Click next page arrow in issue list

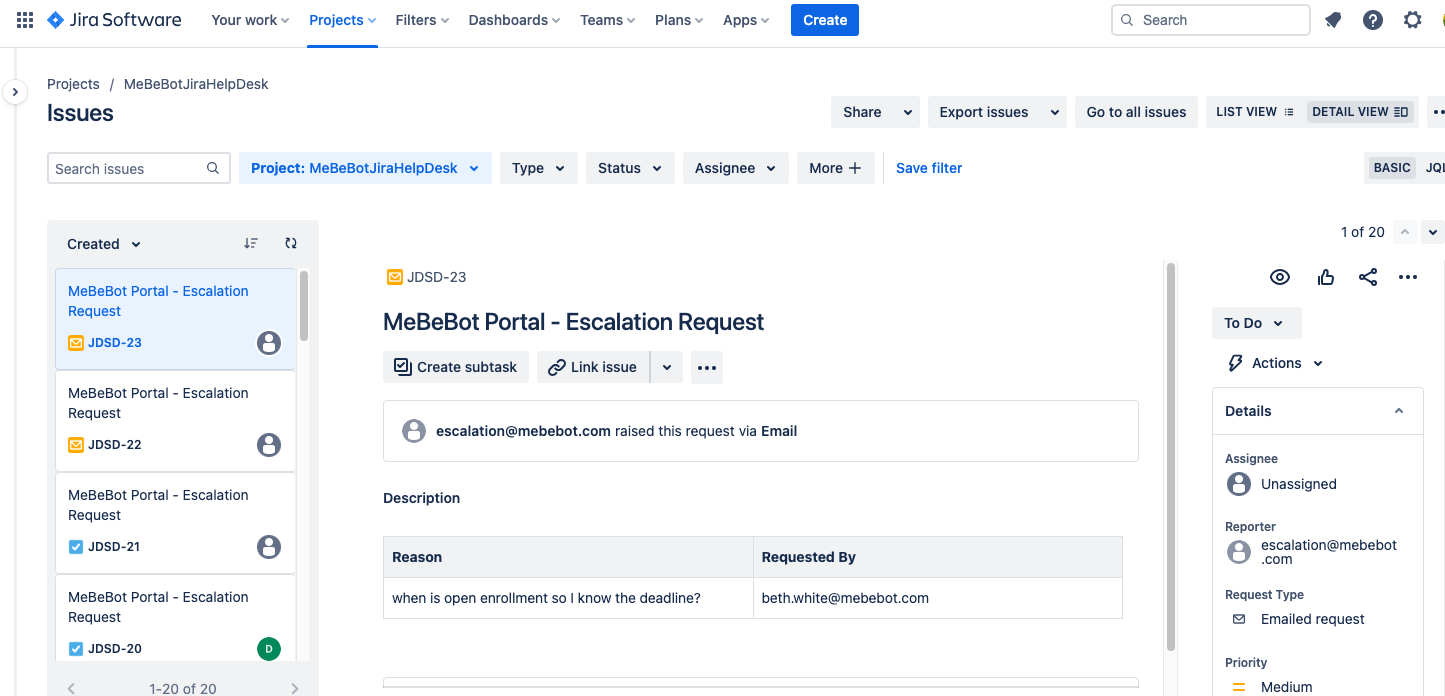coord(294,688)
